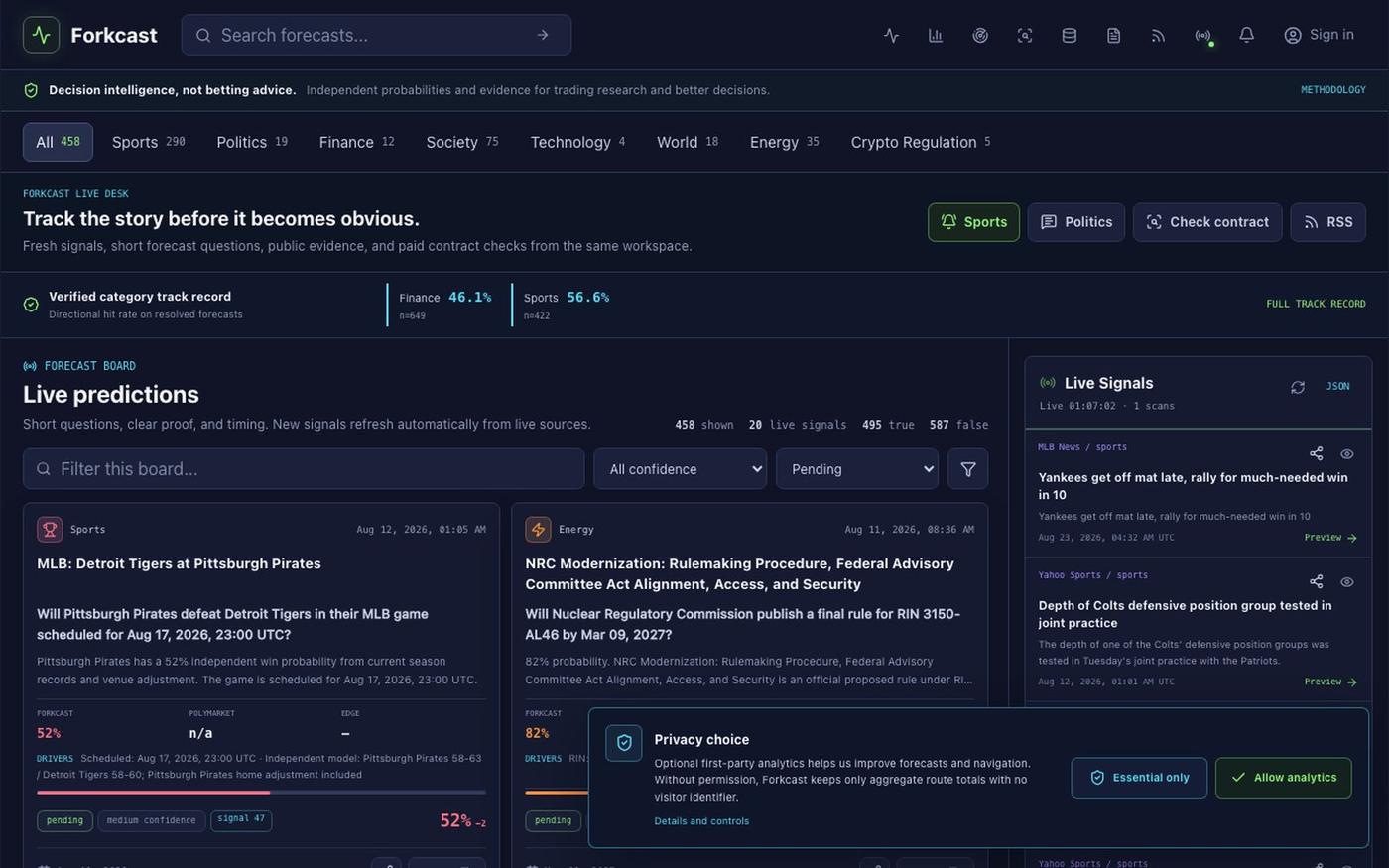Share the Yankees rally signal

[x=1317, y=453]
